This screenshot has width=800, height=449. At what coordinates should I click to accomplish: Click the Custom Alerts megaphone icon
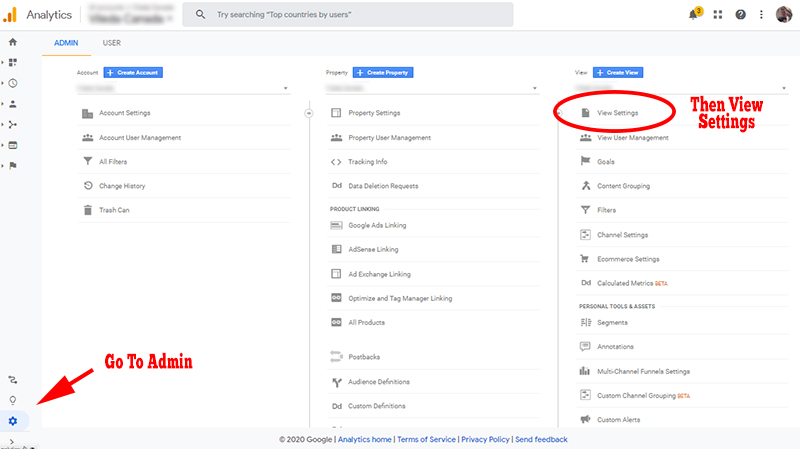pos(585,419)
